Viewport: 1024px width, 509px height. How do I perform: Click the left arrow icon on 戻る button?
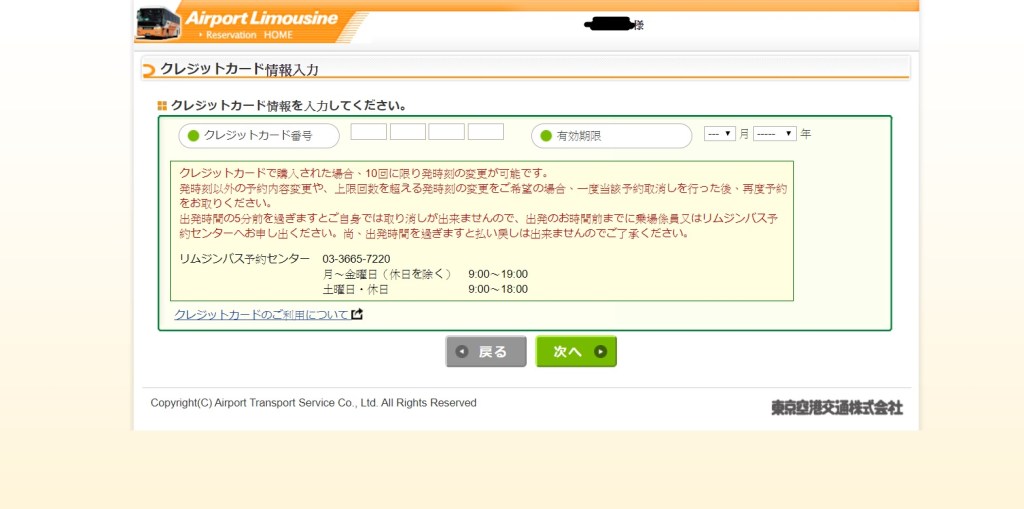462,352
